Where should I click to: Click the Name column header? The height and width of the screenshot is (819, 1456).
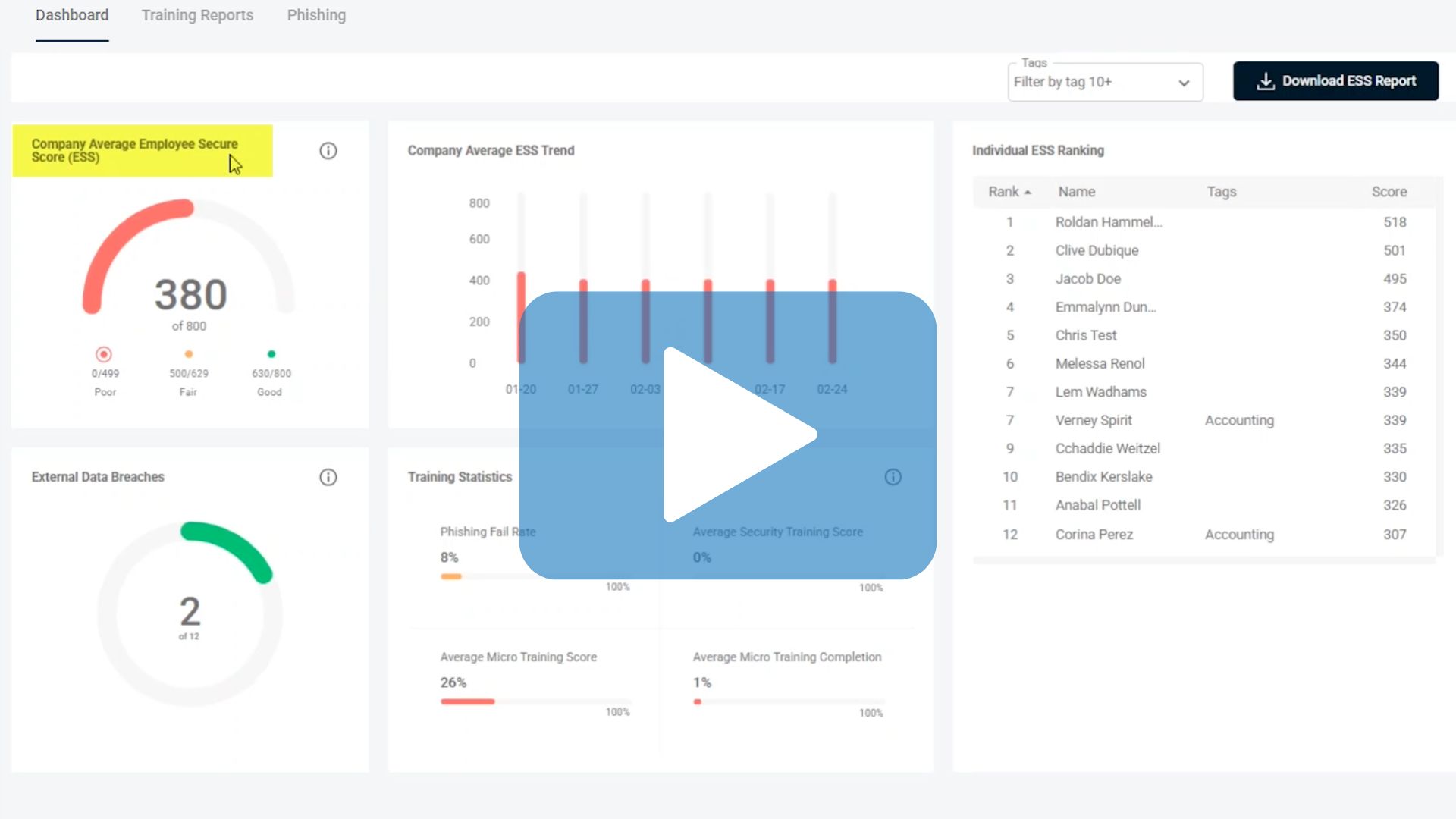click(1076, 192)
